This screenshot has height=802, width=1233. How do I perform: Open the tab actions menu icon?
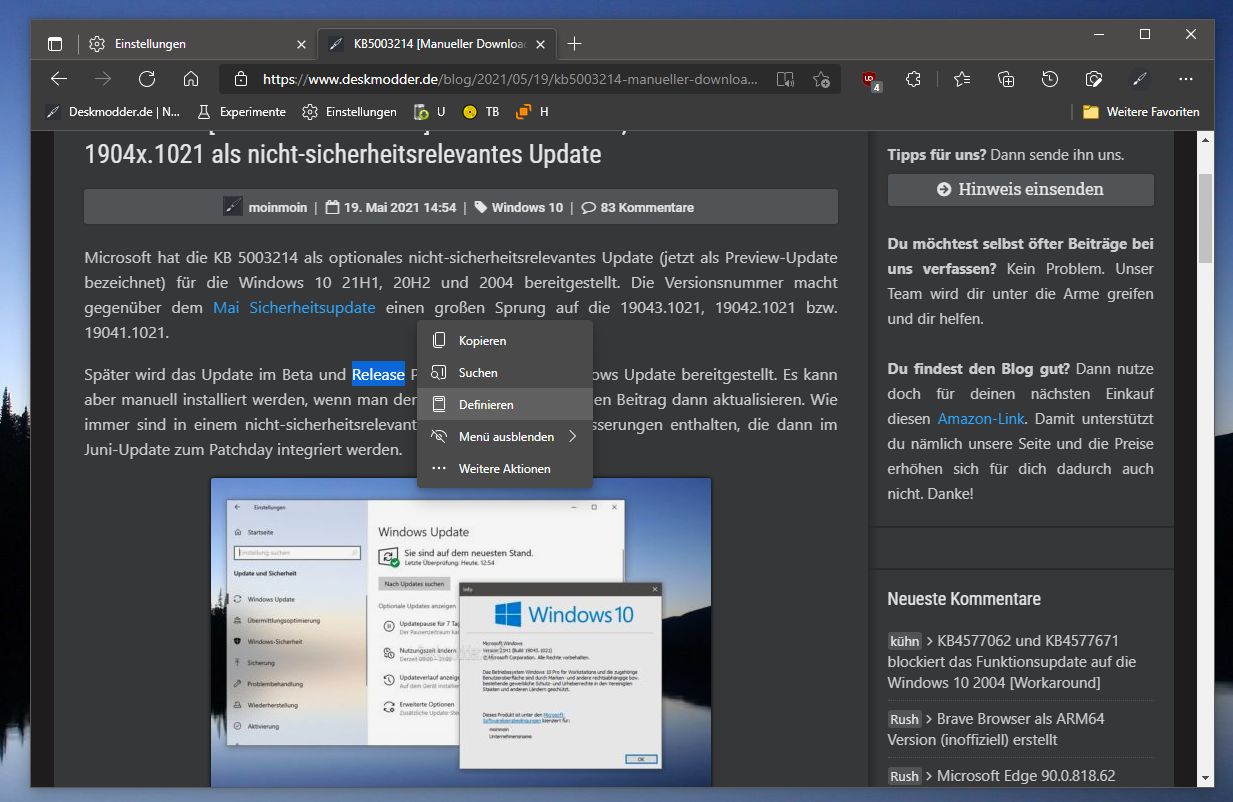coord(55,44)
